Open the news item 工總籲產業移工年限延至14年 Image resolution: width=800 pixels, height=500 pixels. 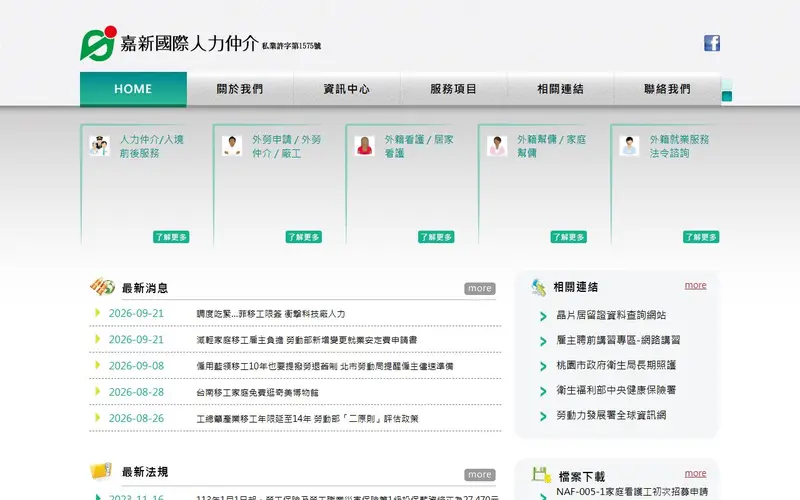[307, 418]
